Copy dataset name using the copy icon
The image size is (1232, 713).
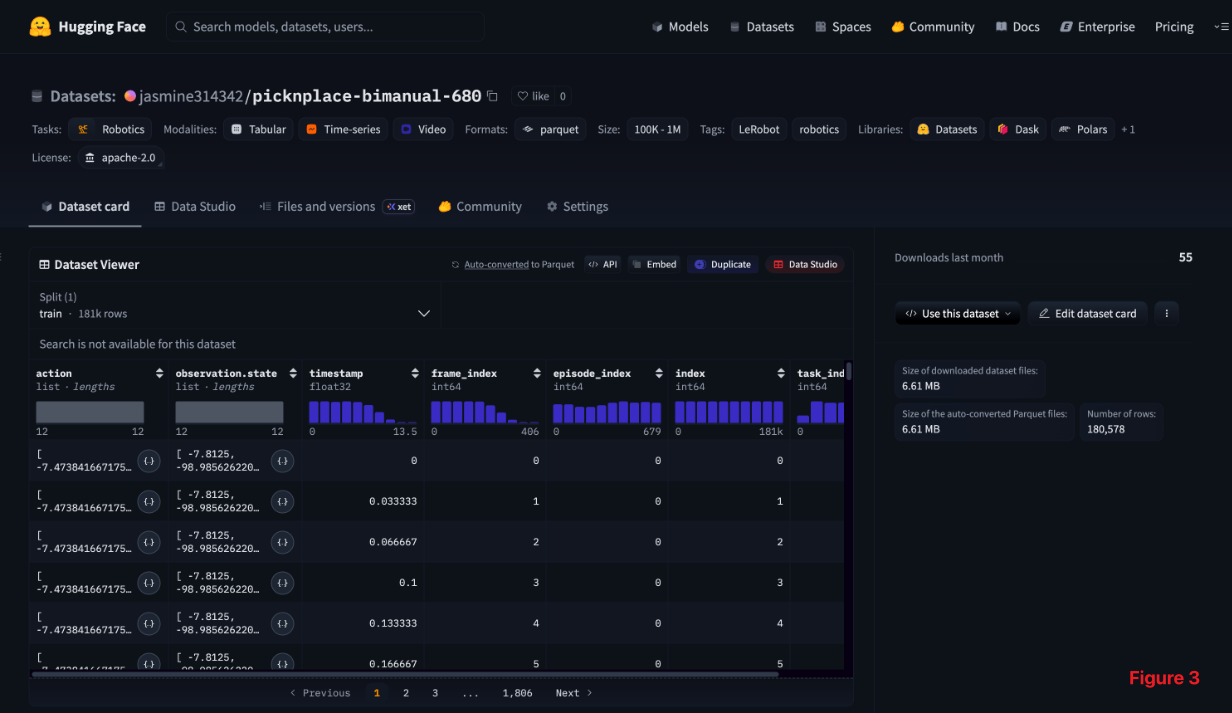click(x=492, y=96)
